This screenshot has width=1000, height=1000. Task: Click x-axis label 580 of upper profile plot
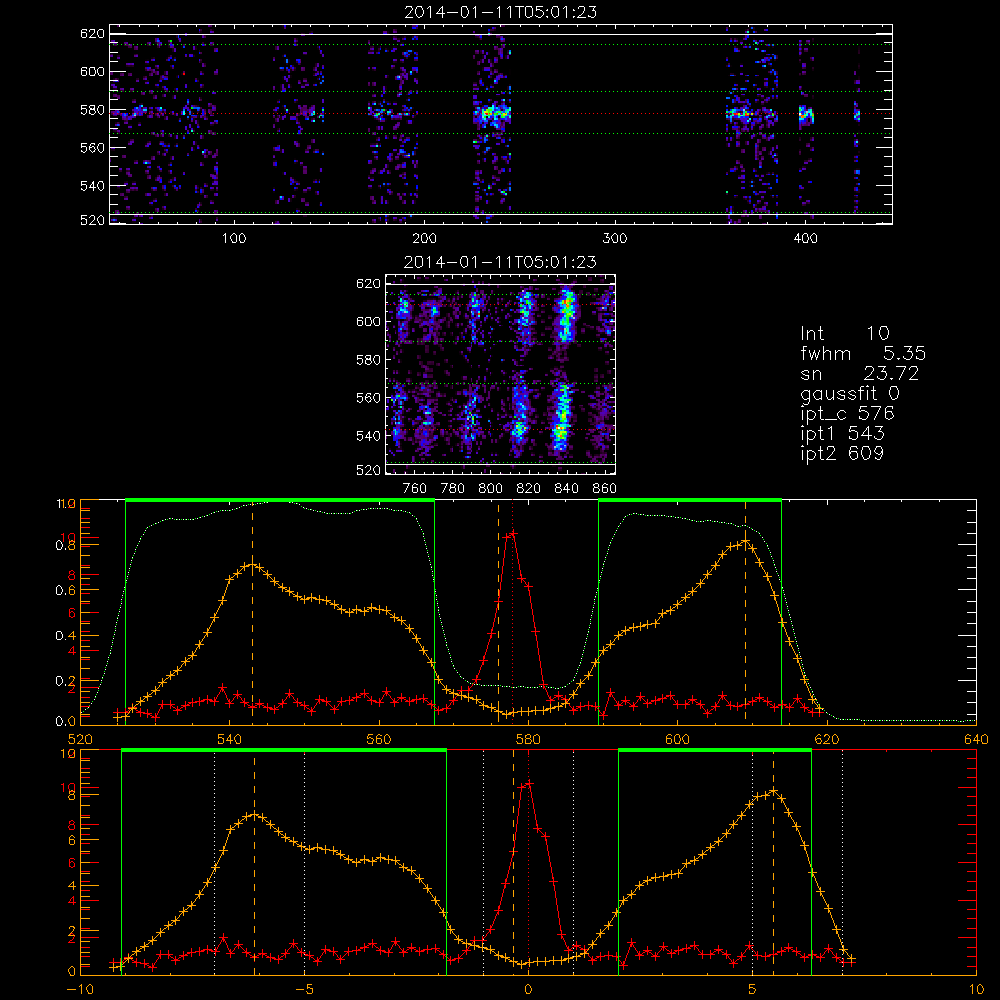coord(528,739)
